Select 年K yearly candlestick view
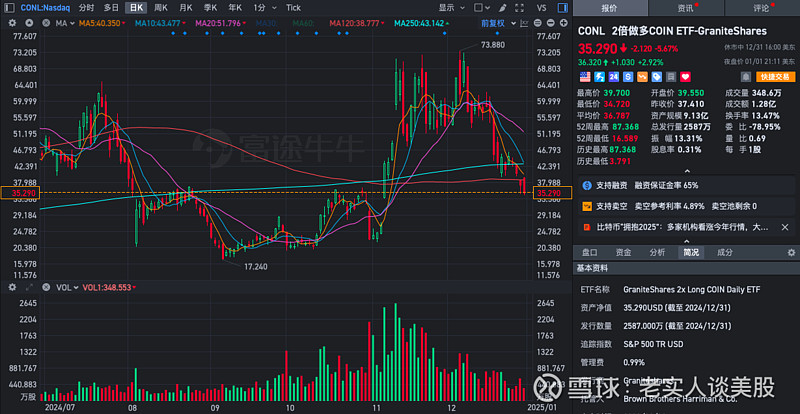800x414 pixels. [x=235, y=8]
